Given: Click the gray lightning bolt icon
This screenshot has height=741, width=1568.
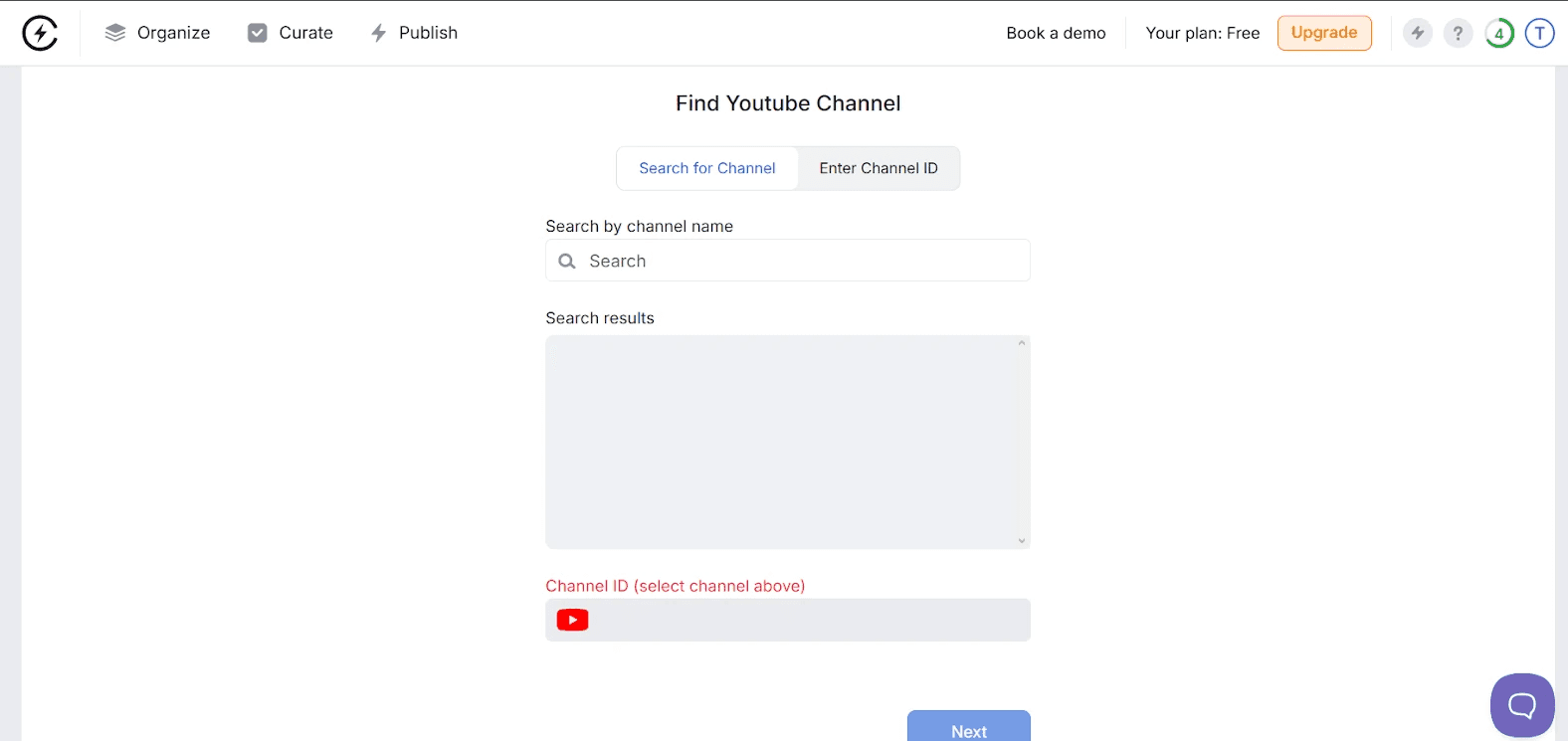Looking at the screenshot, I should point(1418,33).
